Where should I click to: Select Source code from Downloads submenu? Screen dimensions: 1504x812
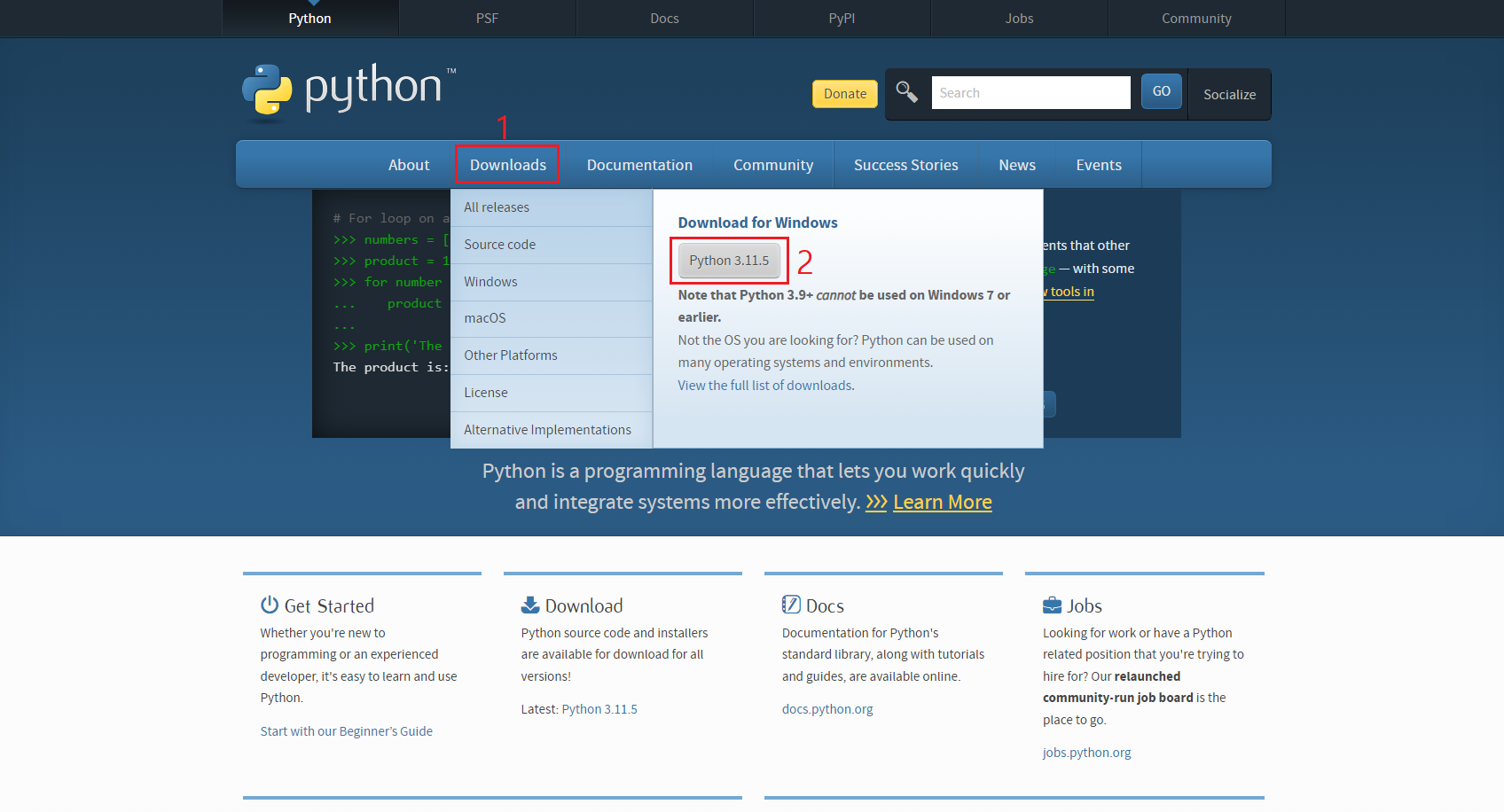pos(552,245)
